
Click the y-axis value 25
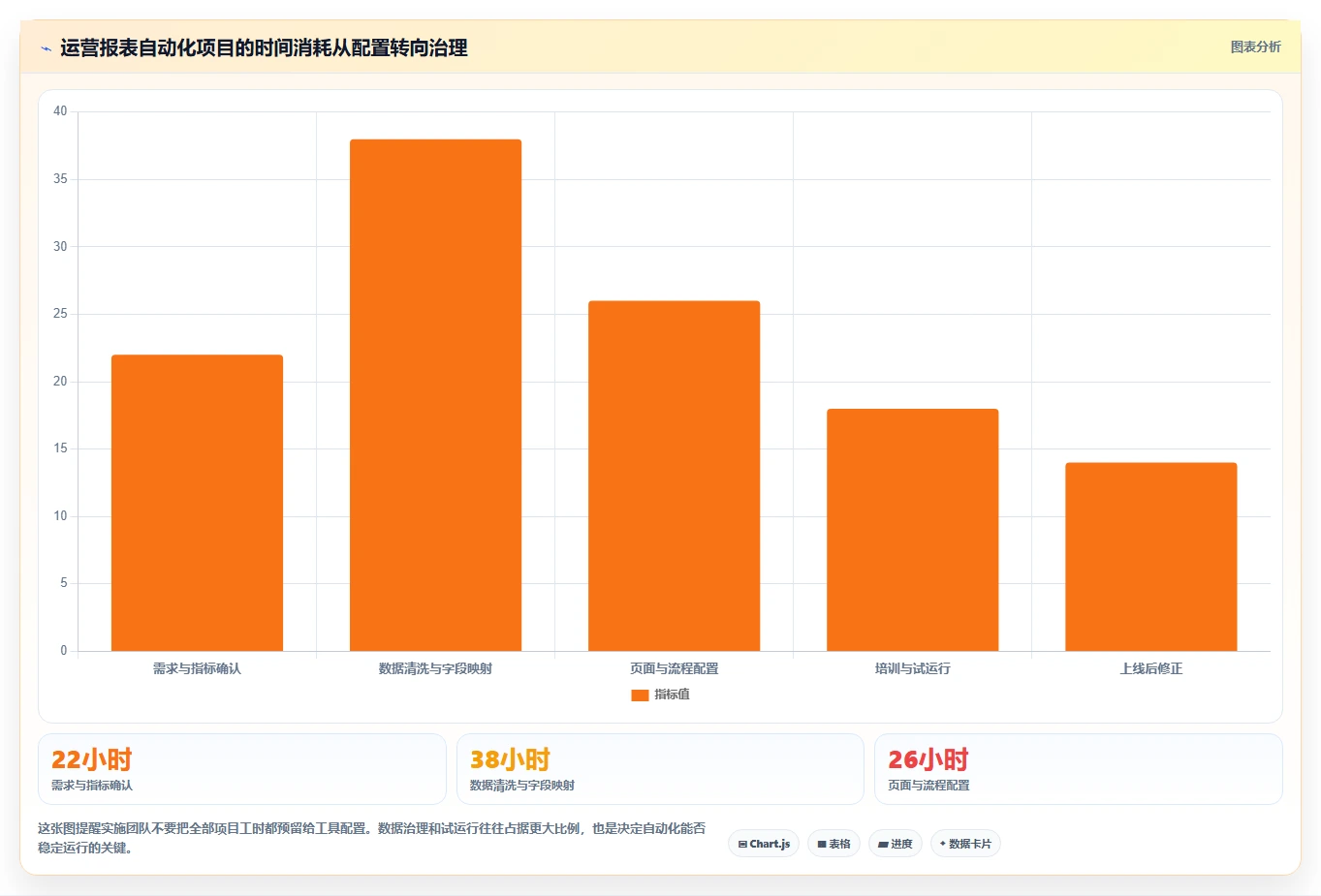tap(60, 314)
